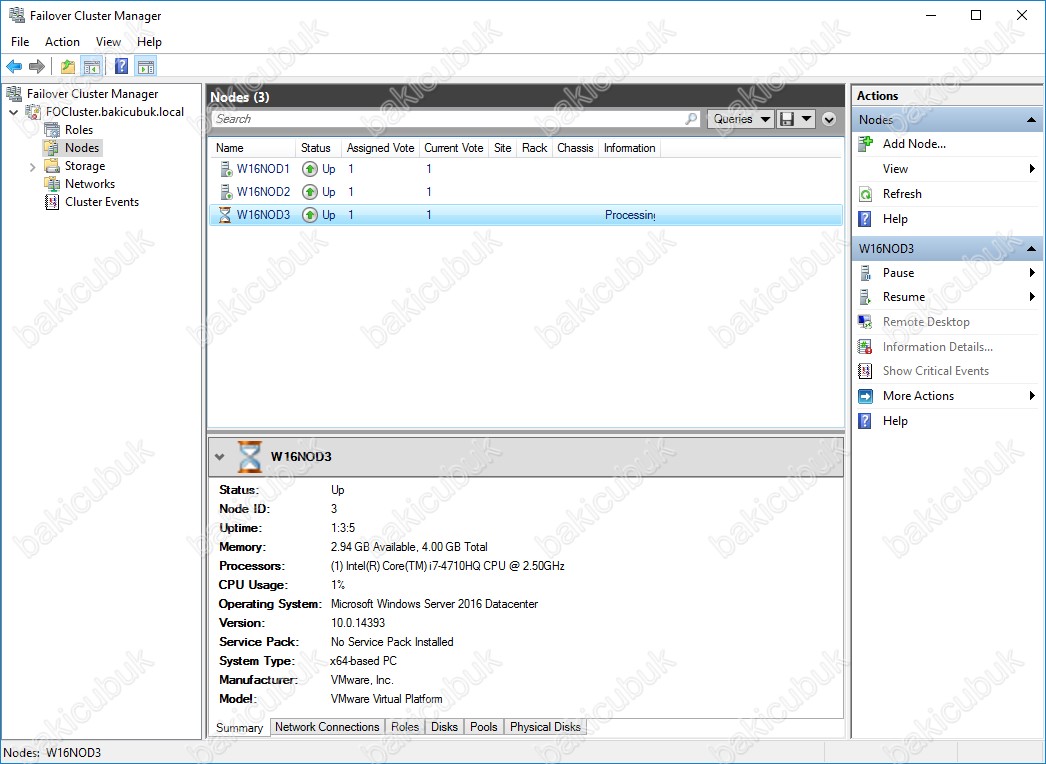This screenshot has height=764, width=1046.
Task: Sort by the Assigned Vote column header
Action: point(380,148)
